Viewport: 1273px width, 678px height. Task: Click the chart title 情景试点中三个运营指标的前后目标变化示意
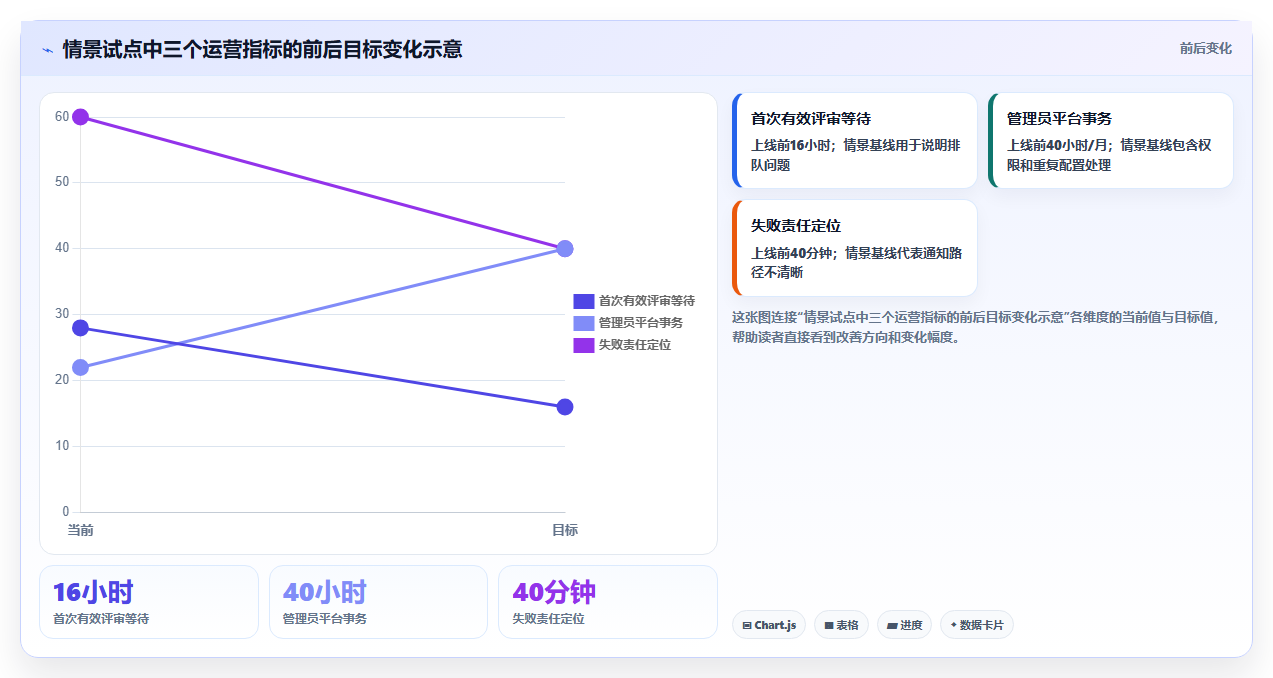(262, 50)
